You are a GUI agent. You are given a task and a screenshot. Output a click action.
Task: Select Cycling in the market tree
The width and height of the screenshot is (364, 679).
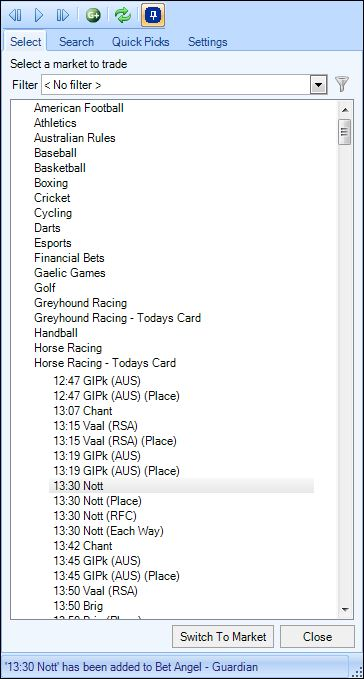(x=53, y=213)
